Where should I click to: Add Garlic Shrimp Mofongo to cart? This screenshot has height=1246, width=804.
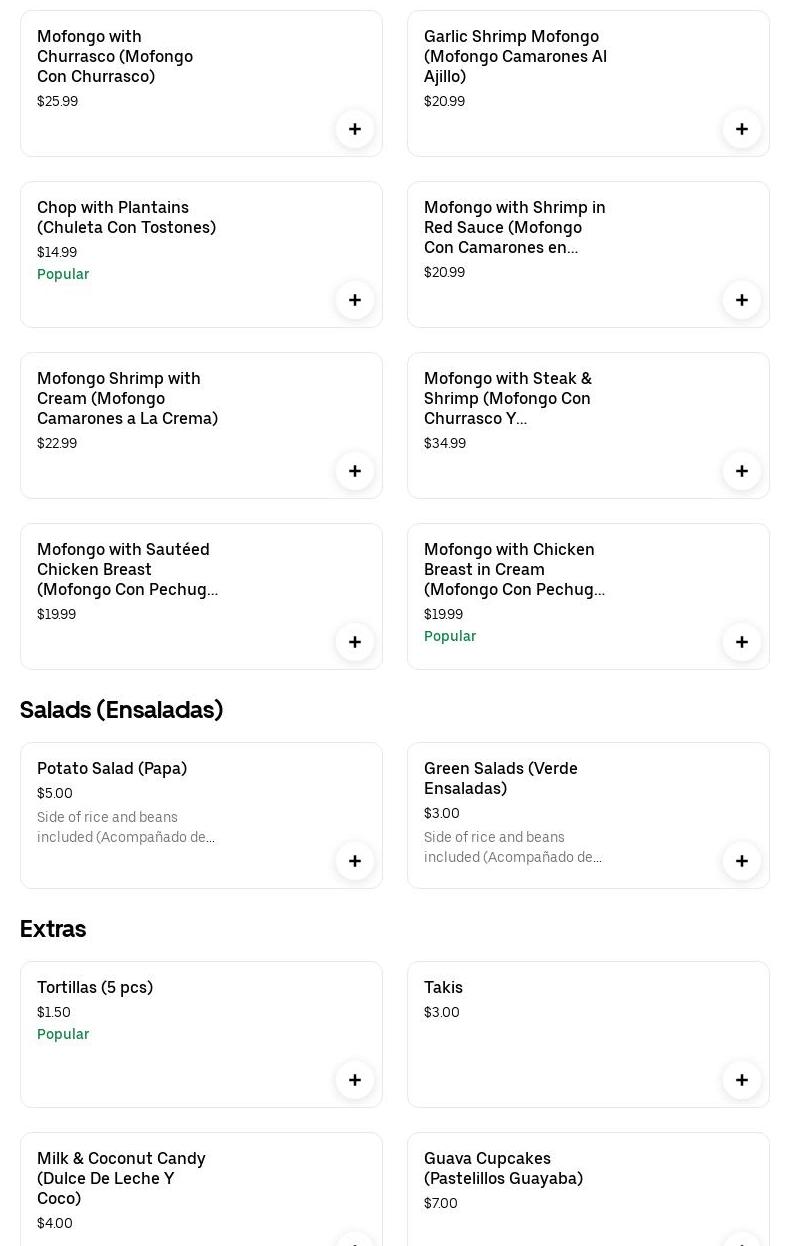[x=742, y=129]
